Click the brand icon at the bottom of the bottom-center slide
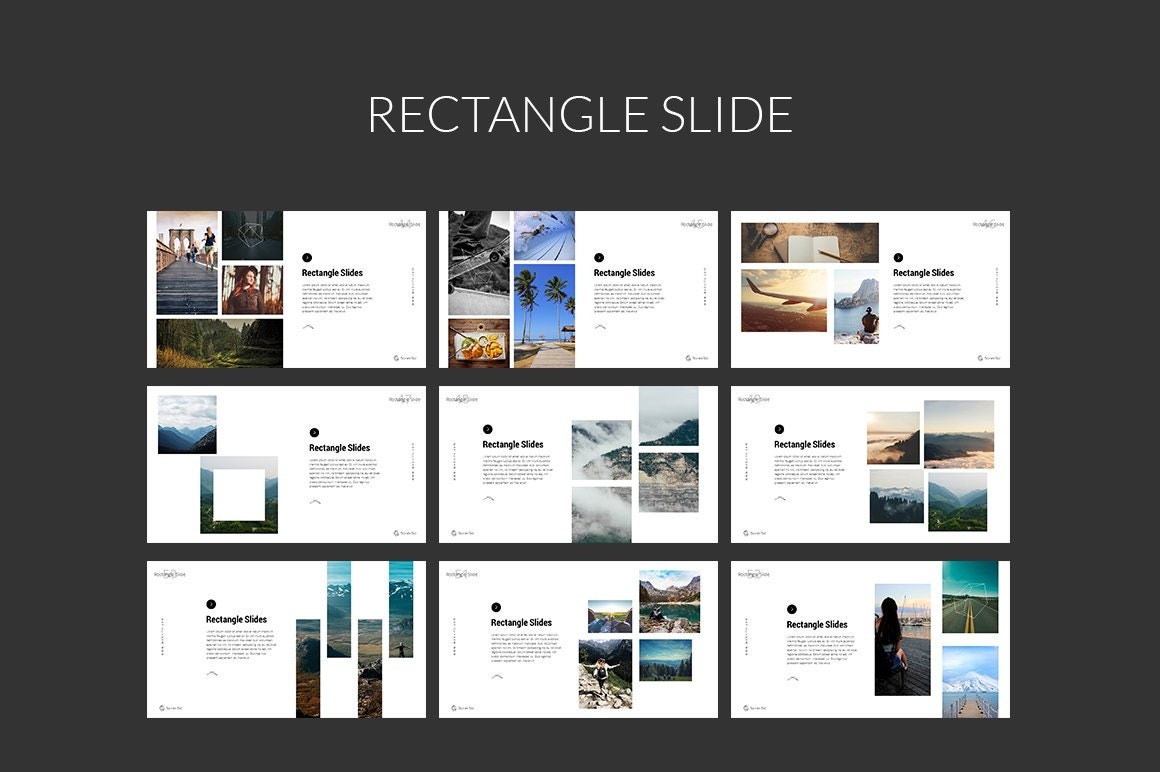This screenshot has height=772, width=1160. tap(453, 707)
